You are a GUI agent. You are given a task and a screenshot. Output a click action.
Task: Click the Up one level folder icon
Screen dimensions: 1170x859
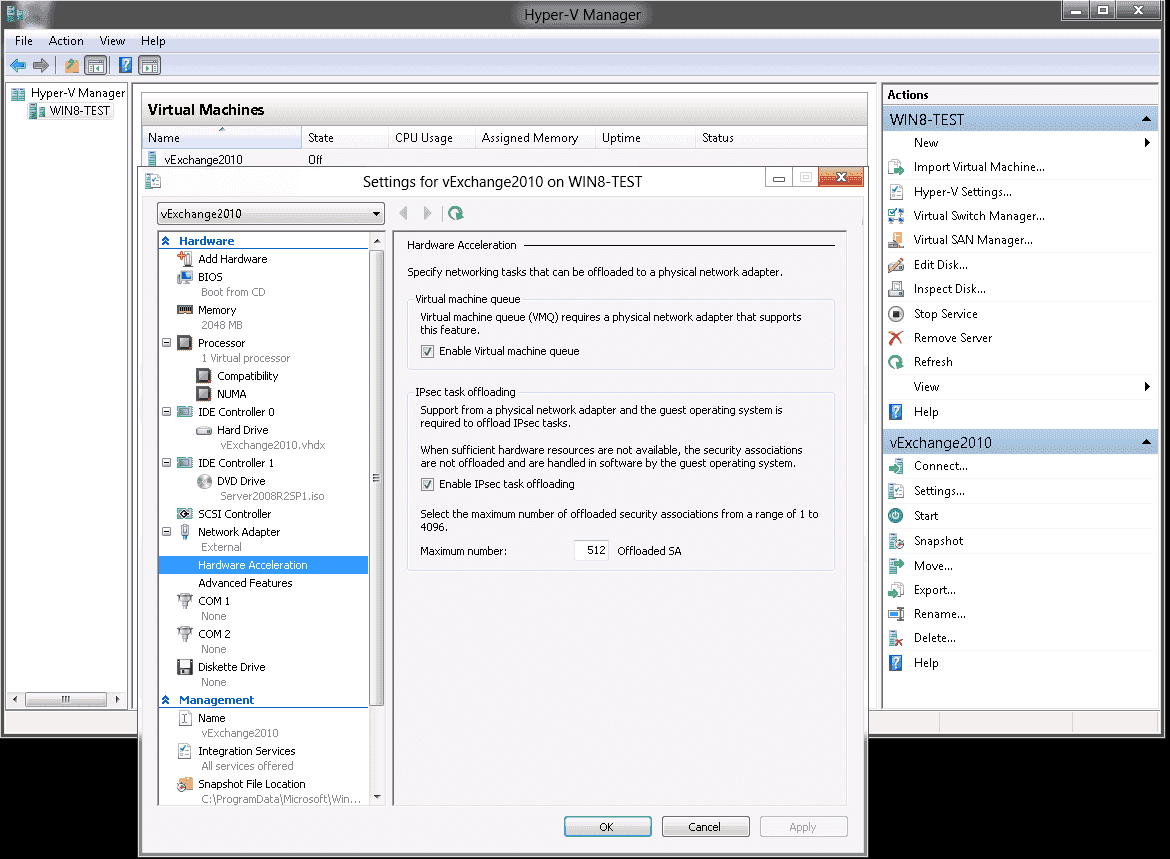pos(72,66)
